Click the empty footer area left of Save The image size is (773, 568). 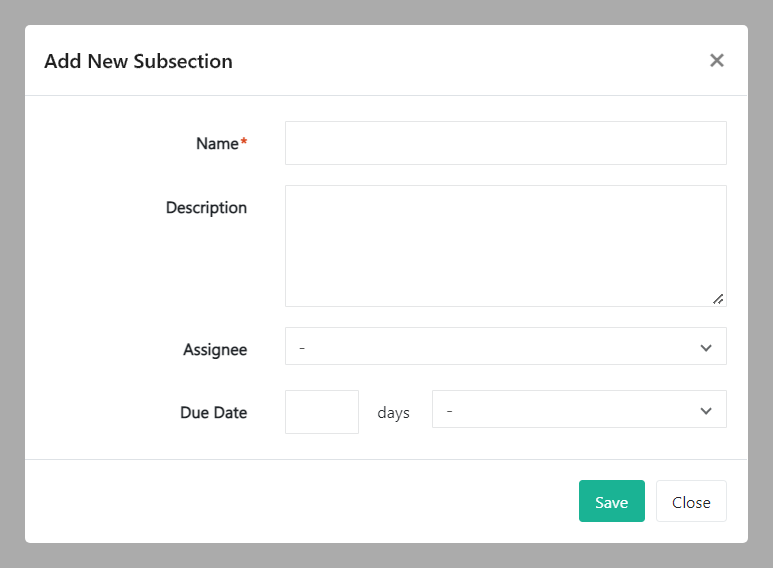(300, 502)
